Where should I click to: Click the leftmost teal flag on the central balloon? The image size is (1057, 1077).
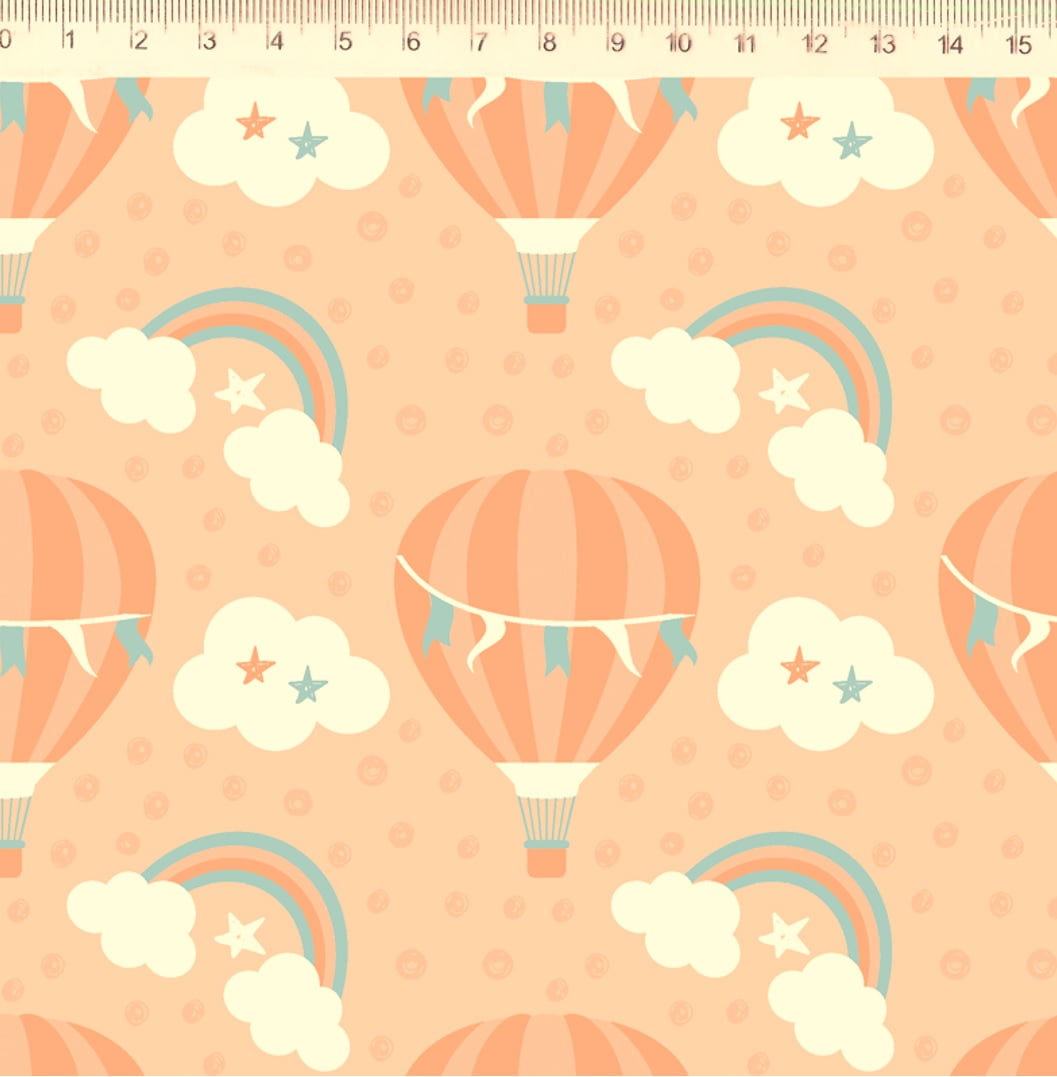coord(437,625)
